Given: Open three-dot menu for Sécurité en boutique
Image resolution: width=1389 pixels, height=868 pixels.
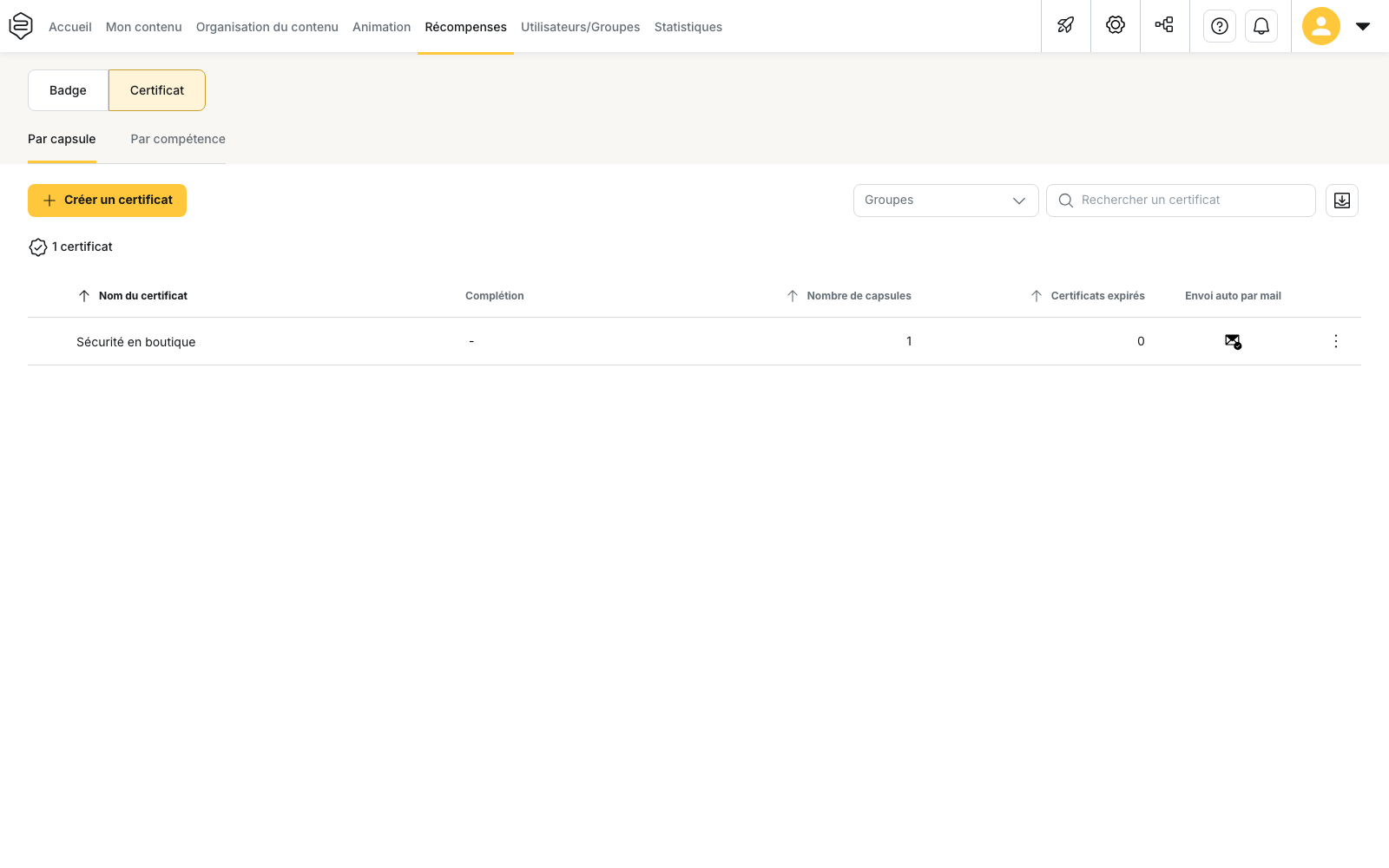Looking at the screenshot, I should coord(1336,341).
